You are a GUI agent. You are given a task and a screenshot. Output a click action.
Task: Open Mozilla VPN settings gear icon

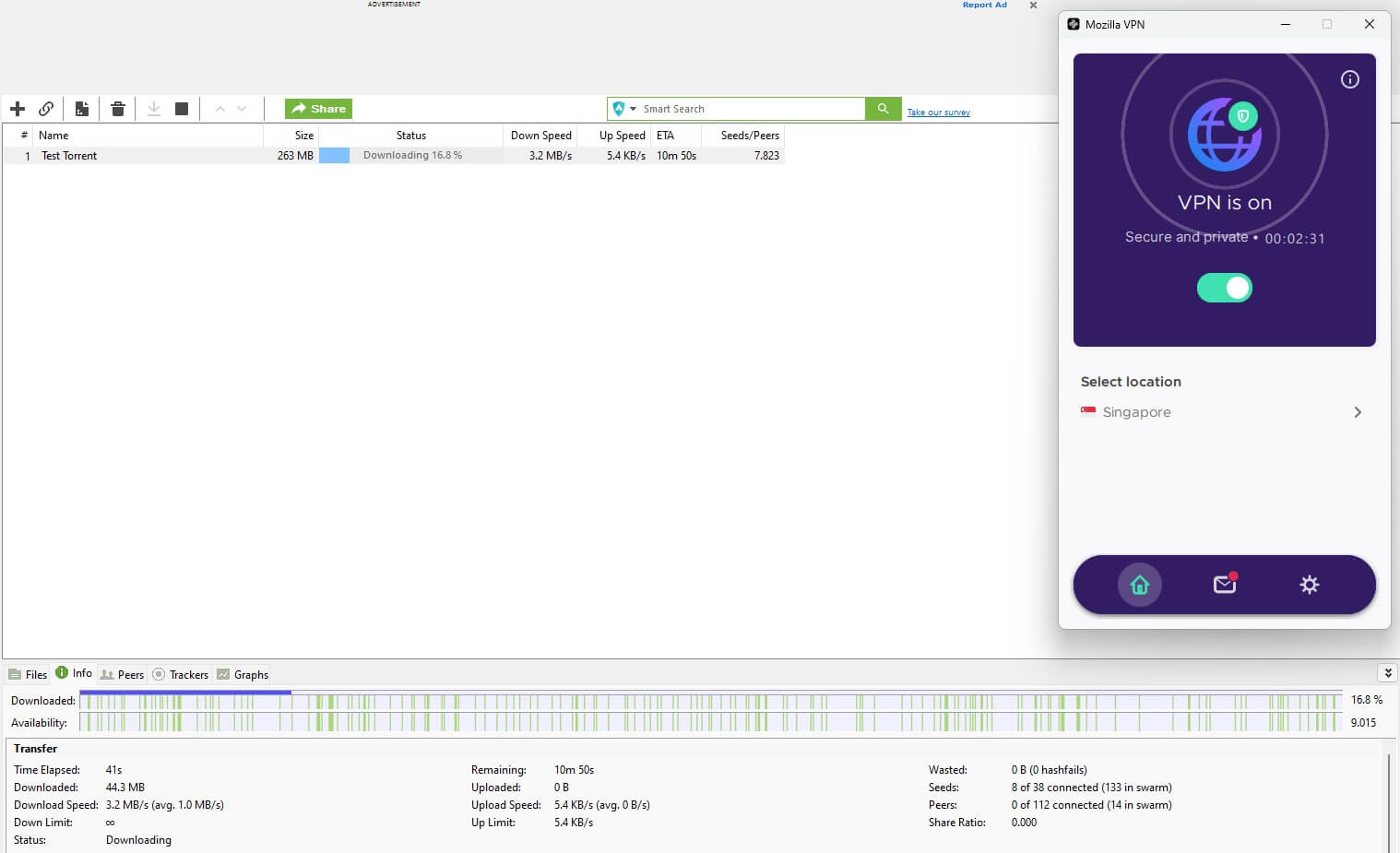[x=1309, y=585]
